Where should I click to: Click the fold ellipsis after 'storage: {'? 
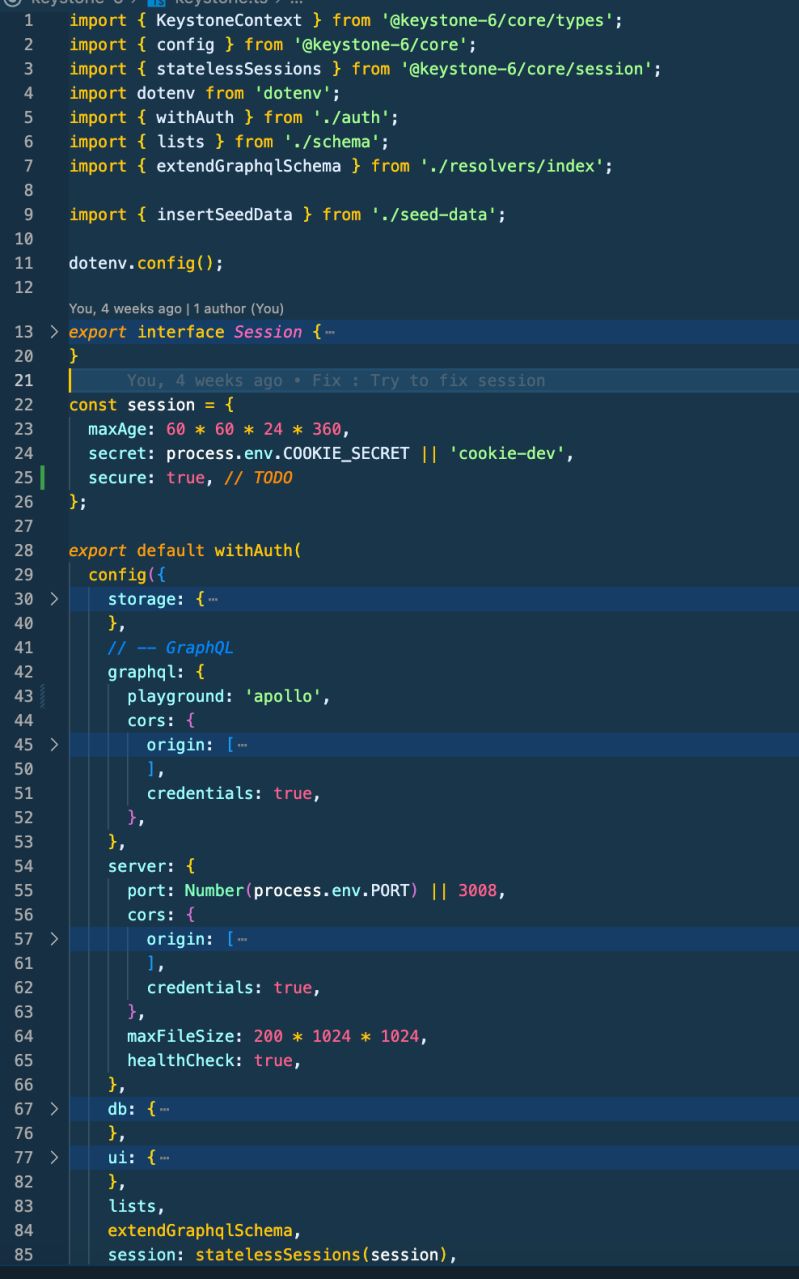(213, 599)
